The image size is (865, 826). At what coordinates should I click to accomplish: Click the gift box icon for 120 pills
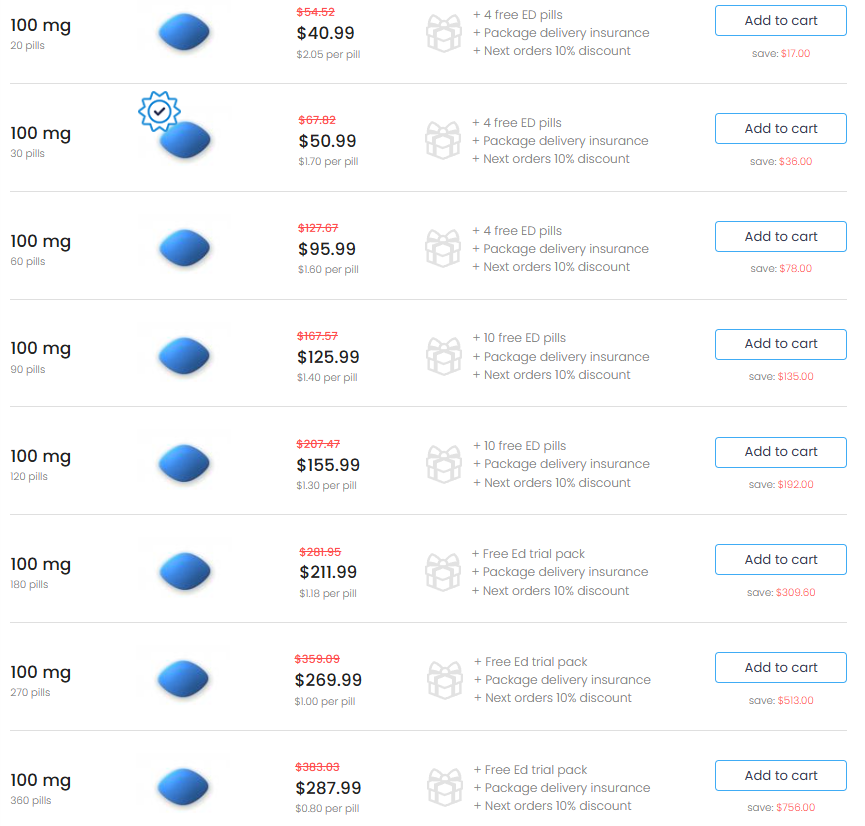click(x=443, y=464)
